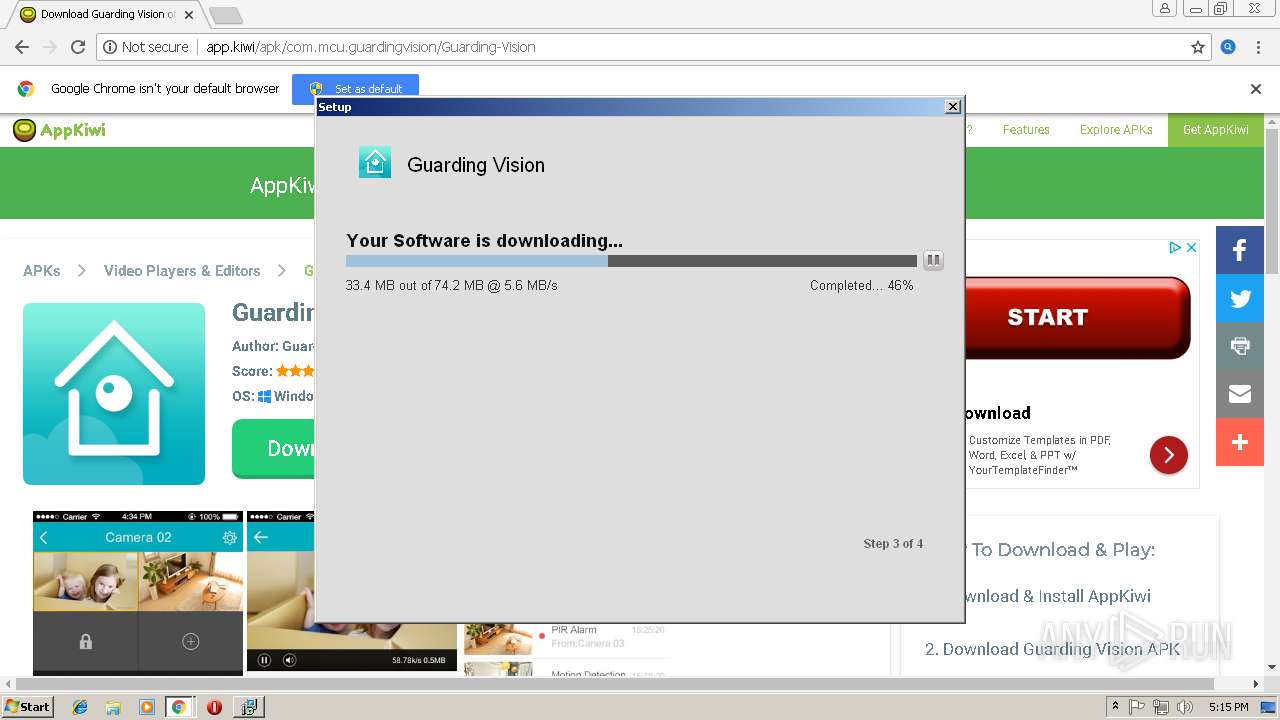Share the page on Twitter
Viewport: 1280px width, 720px height.
(1240, 298)
